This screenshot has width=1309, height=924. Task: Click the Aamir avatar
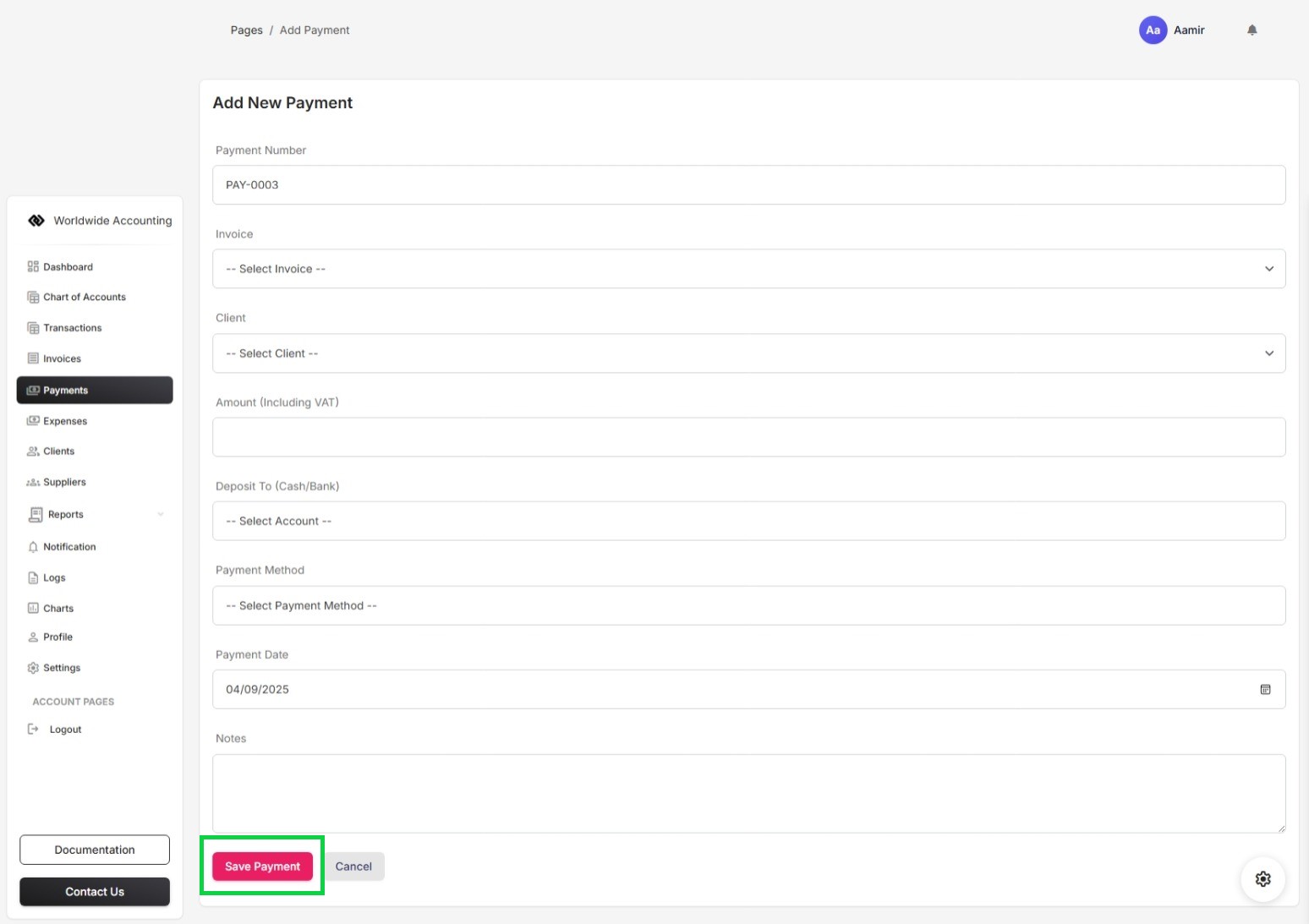pos(1153,30)
